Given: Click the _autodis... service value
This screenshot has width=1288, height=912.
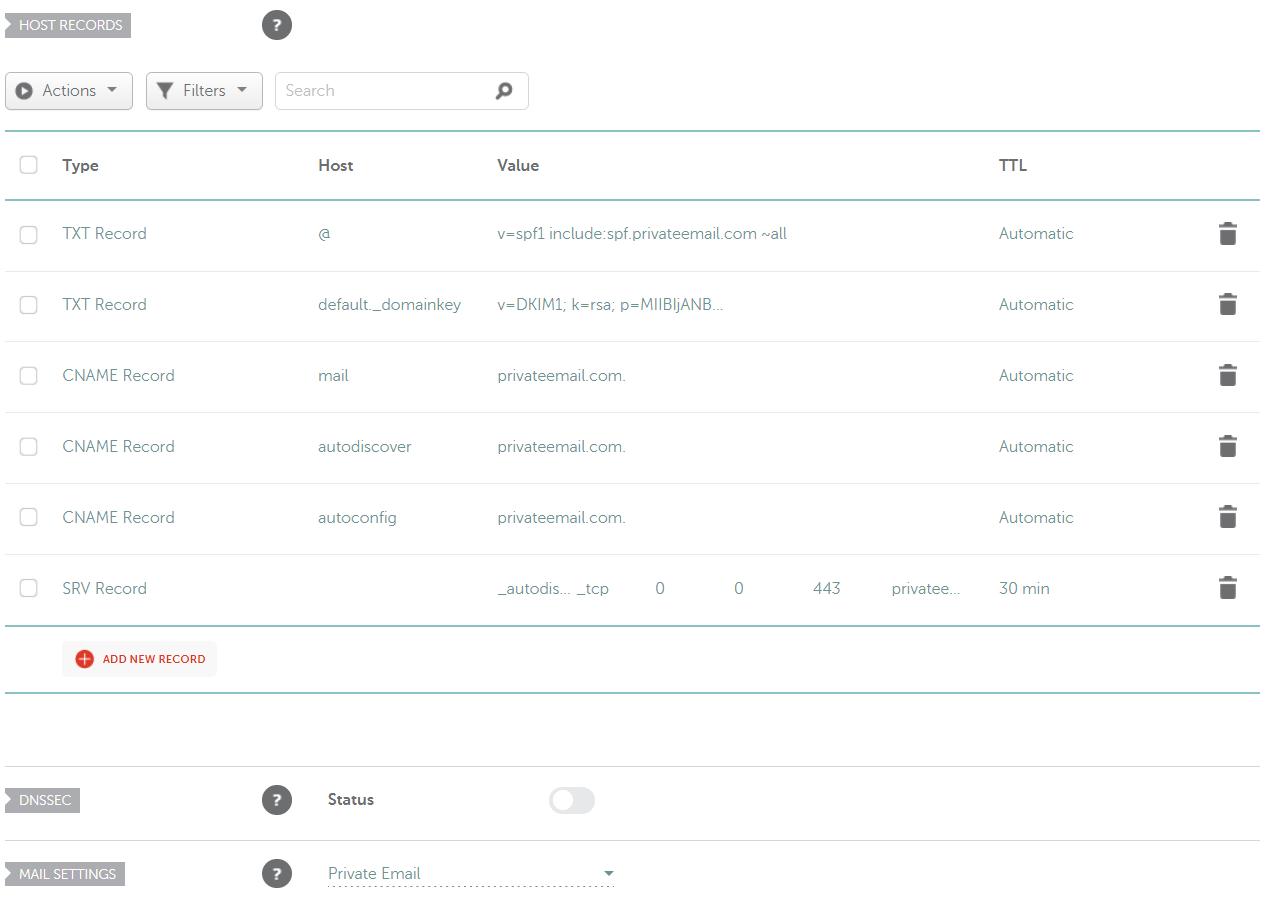Looking at the screenshot, I should coord(534,589).
